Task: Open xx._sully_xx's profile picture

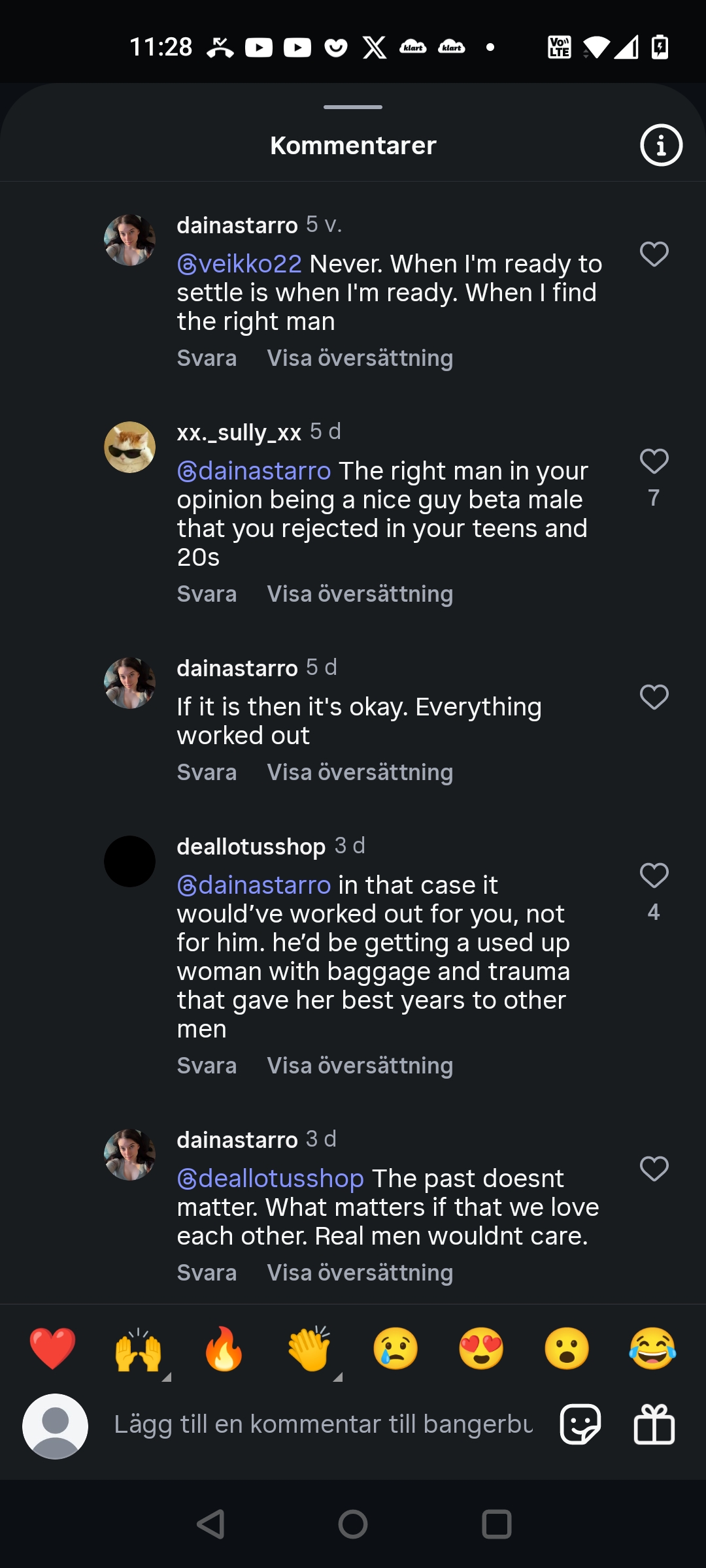Action: click(x=129, y=447)
